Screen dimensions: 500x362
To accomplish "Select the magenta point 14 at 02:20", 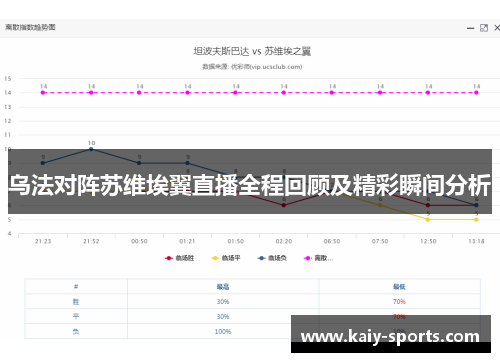I will tap(284, 93).
